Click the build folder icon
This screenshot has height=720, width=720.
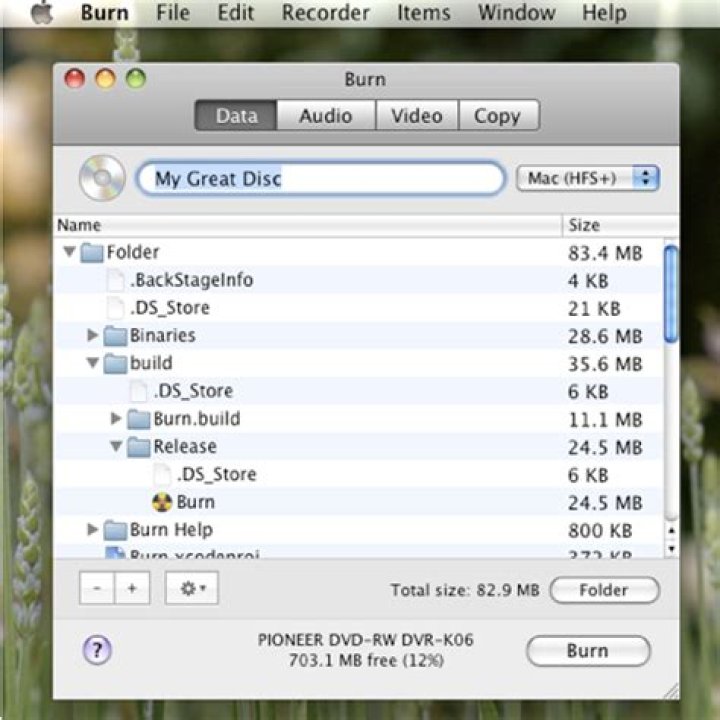(x=115, y=364)
